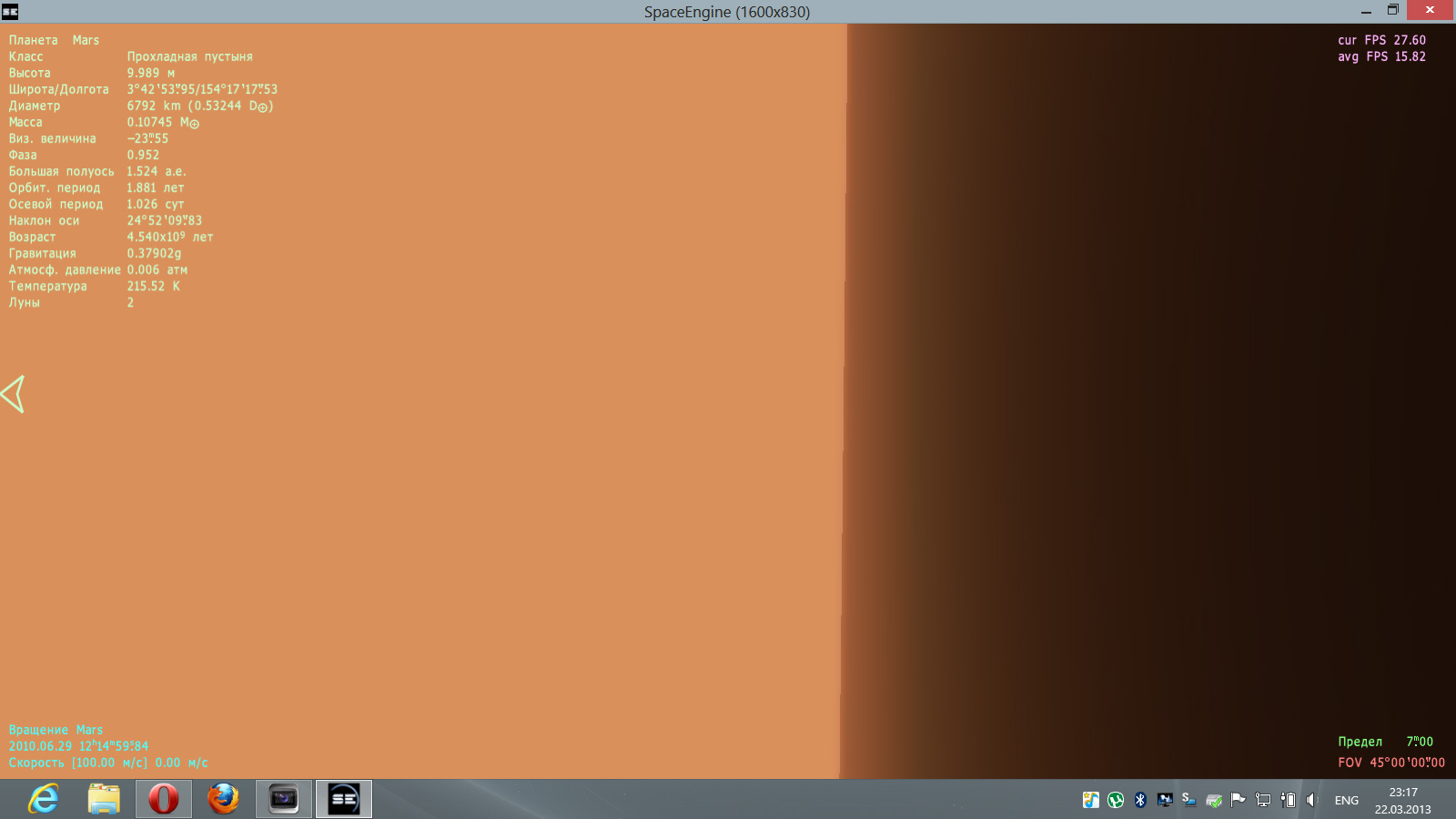
Task: Click the 'Вращение Mars' status text
Action: [x=56, y=730]
